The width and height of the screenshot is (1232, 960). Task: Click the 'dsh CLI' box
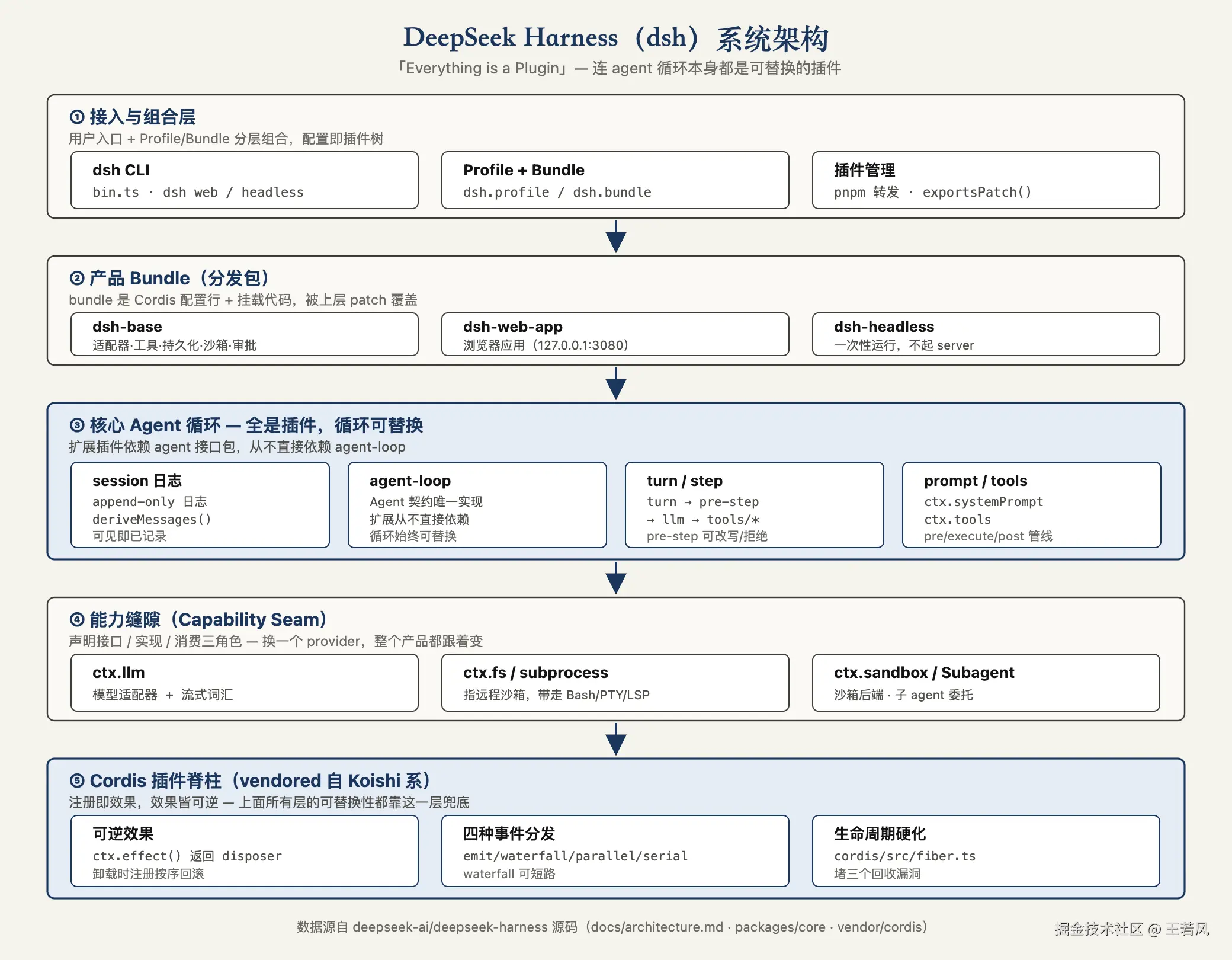(245, 180)
